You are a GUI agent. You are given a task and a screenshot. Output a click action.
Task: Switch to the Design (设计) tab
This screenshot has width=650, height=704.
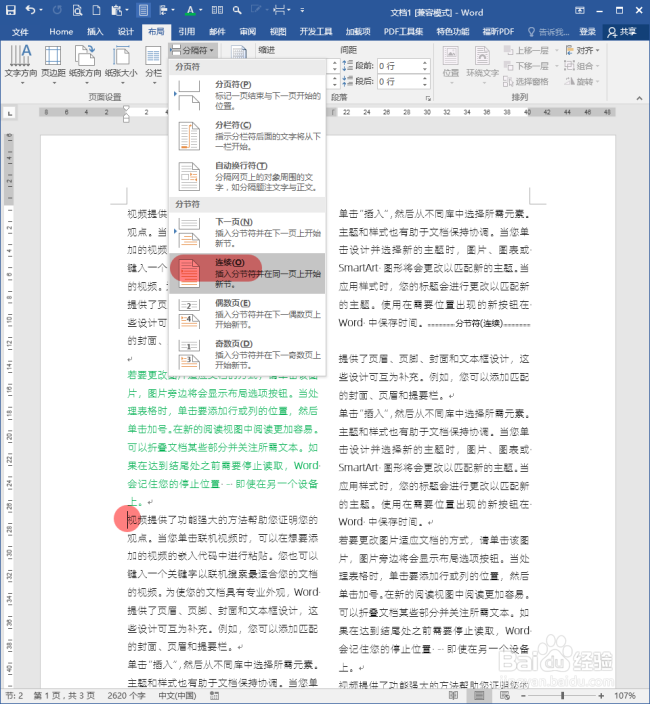click(x=126, y=32)
